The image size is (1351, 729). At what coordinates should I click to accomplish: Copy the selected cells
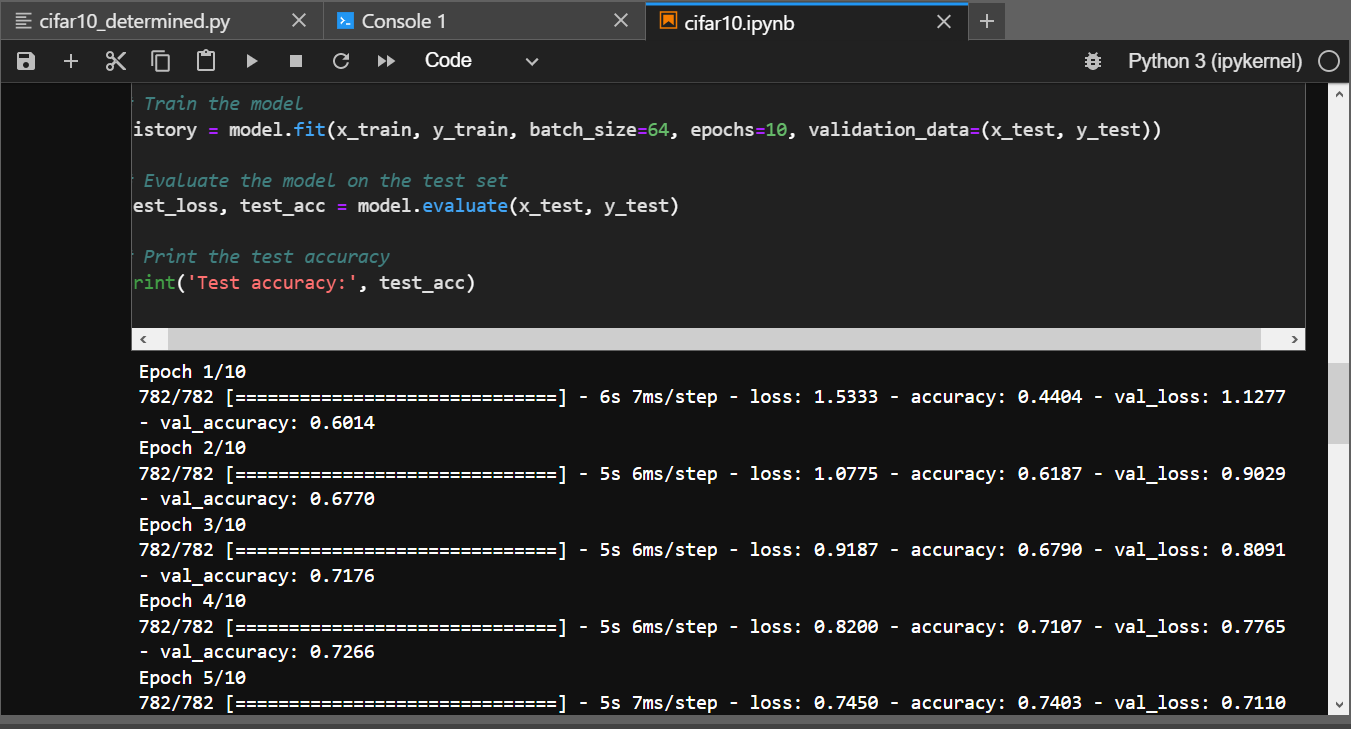pos(160,60)
